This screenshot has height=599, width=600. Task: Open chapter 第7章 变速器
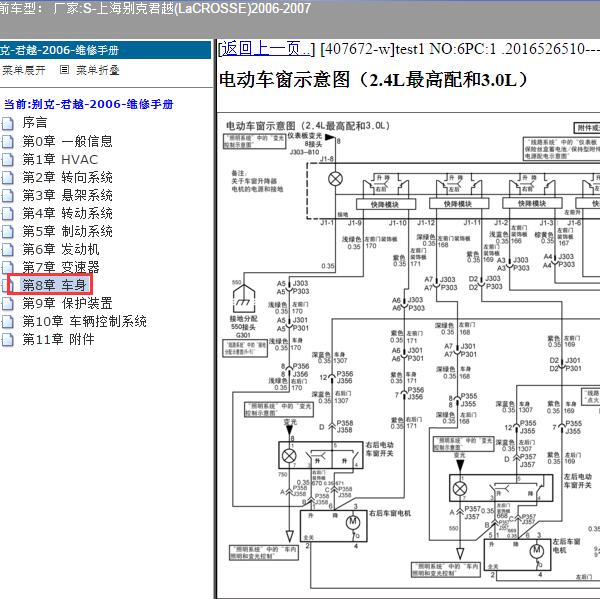[x=61, y=267]
